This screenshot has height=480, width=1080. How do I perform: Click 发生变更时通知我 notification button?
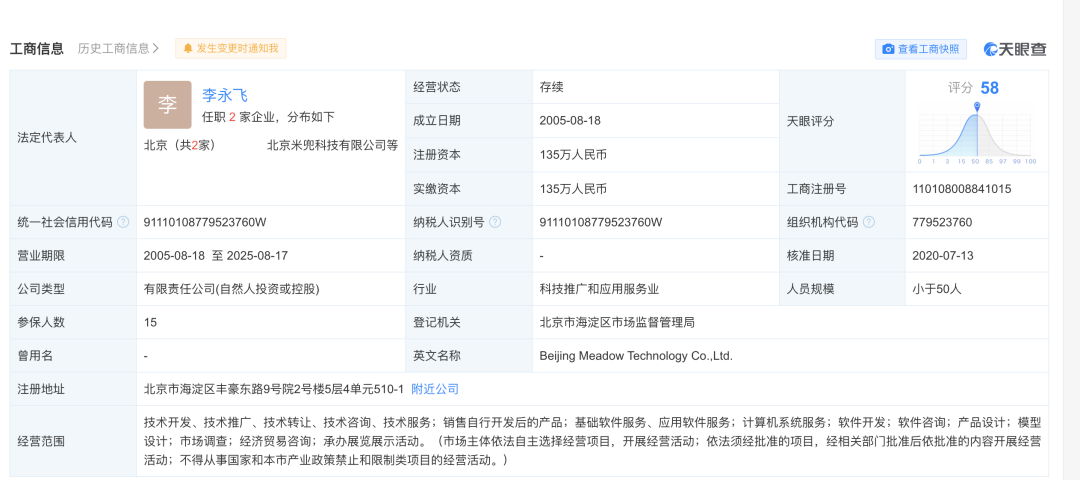coord(230,48)
